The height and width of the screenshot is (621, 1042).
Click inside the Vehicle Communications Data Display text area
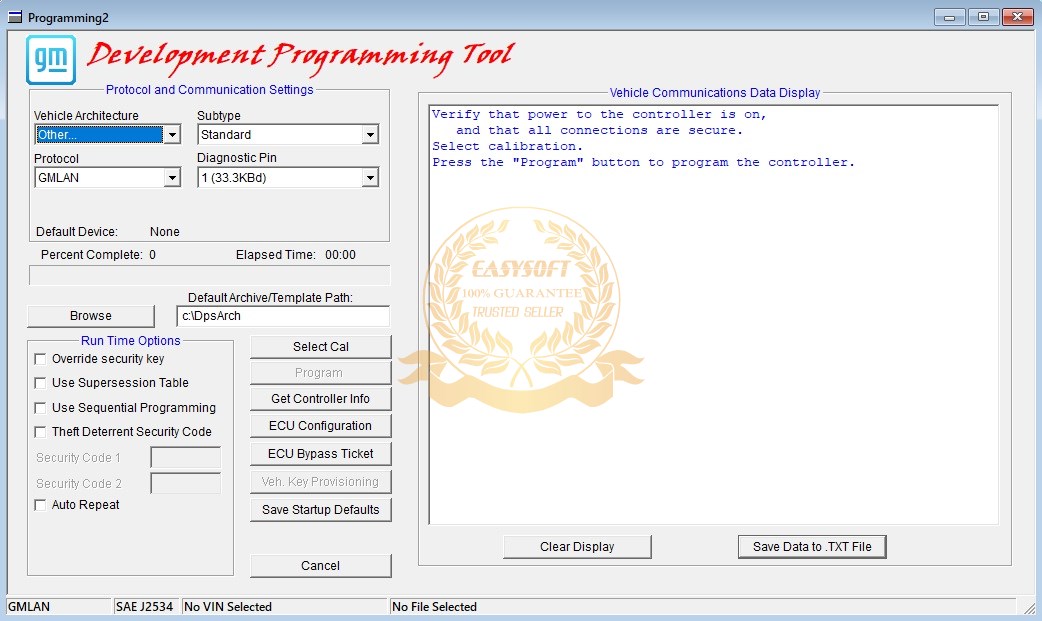coord(714,314)
